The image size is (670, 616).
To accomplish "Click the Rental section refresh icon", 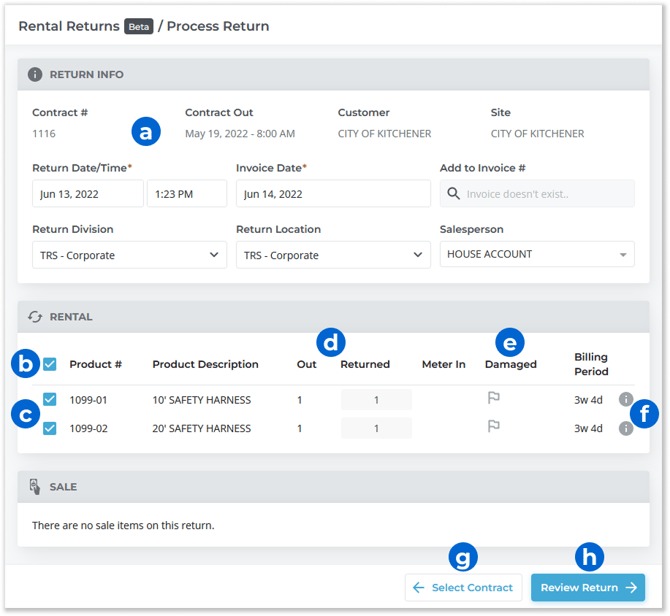I will (35, 317).
